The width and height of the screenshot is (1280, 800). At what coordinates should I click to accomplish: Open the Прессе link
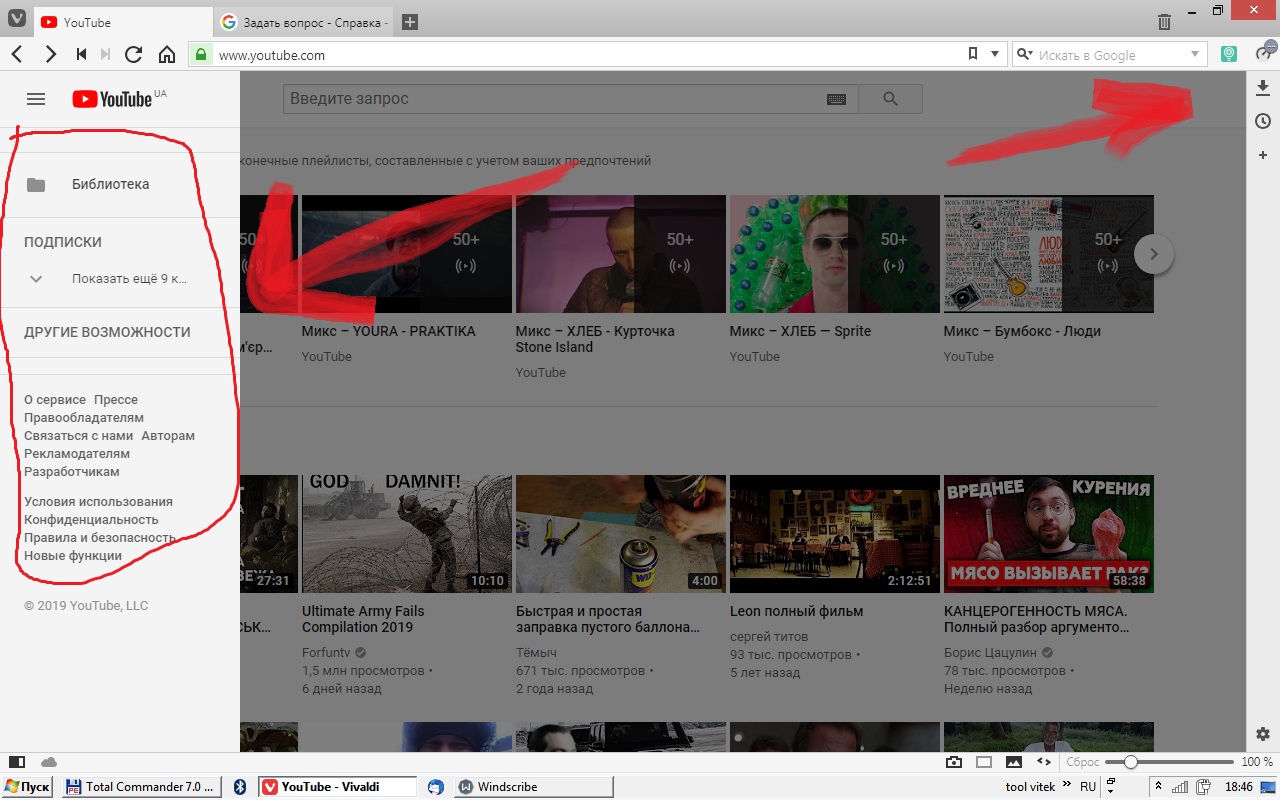click(x=116, y=400)
